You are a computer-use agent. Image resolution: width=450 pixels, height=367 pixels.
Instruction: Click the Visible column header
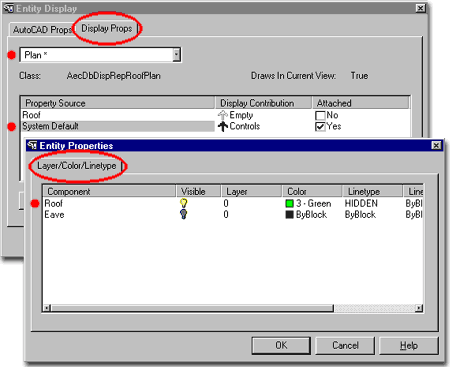pos(198,191)
